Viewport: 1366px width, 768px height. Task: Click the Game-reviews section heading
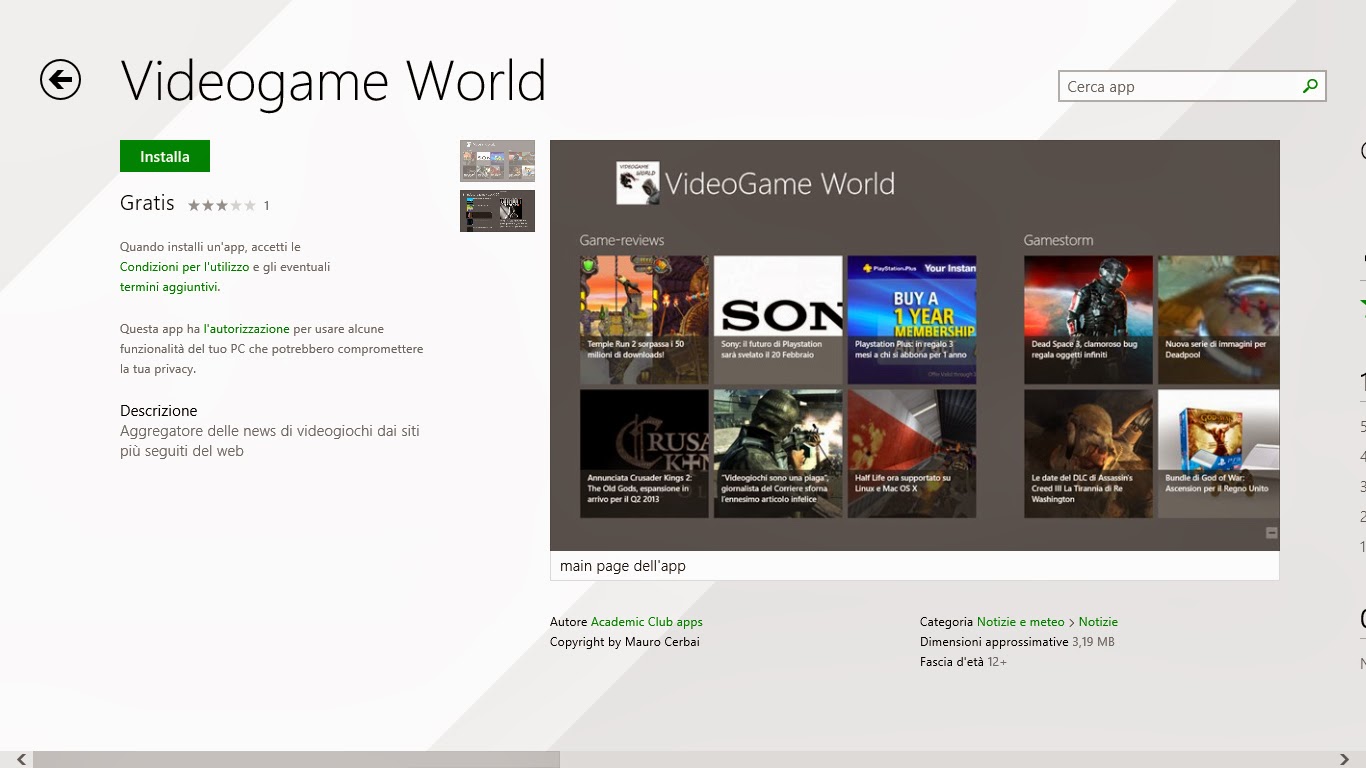click(622, 240)
